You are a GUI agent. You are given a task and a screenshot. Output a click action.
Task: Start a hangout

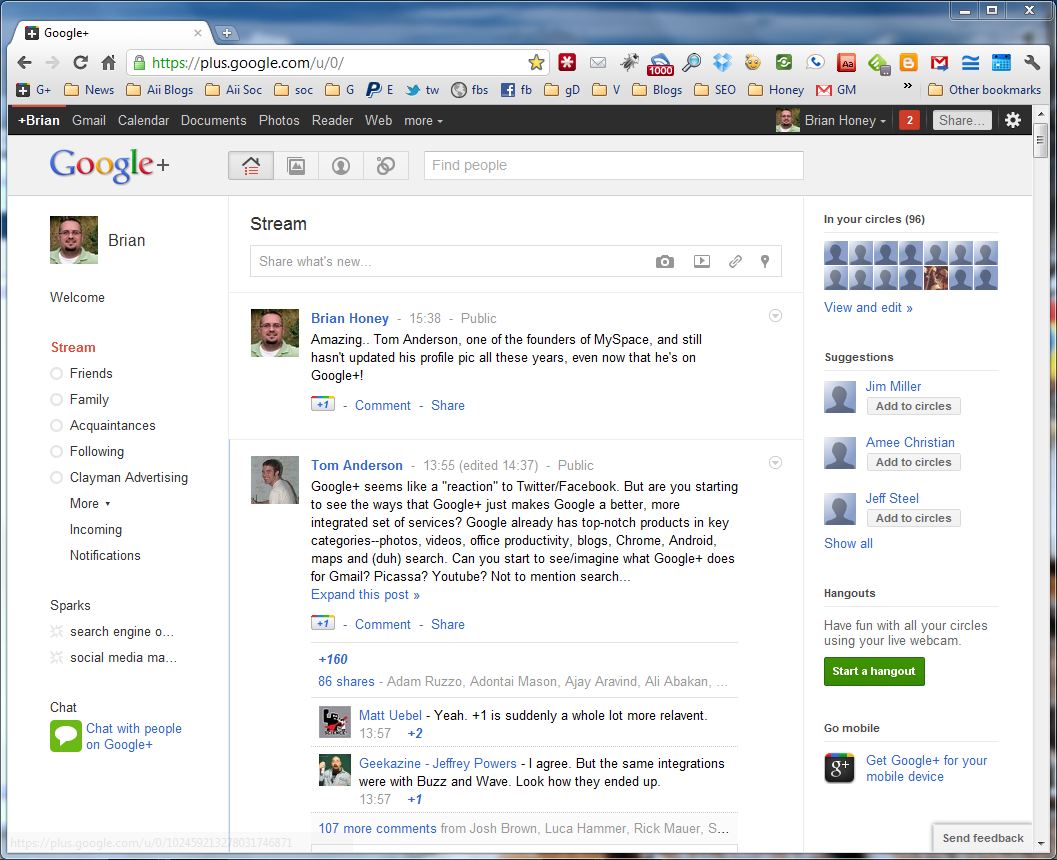pyautogui.click(x=874, y=671)
